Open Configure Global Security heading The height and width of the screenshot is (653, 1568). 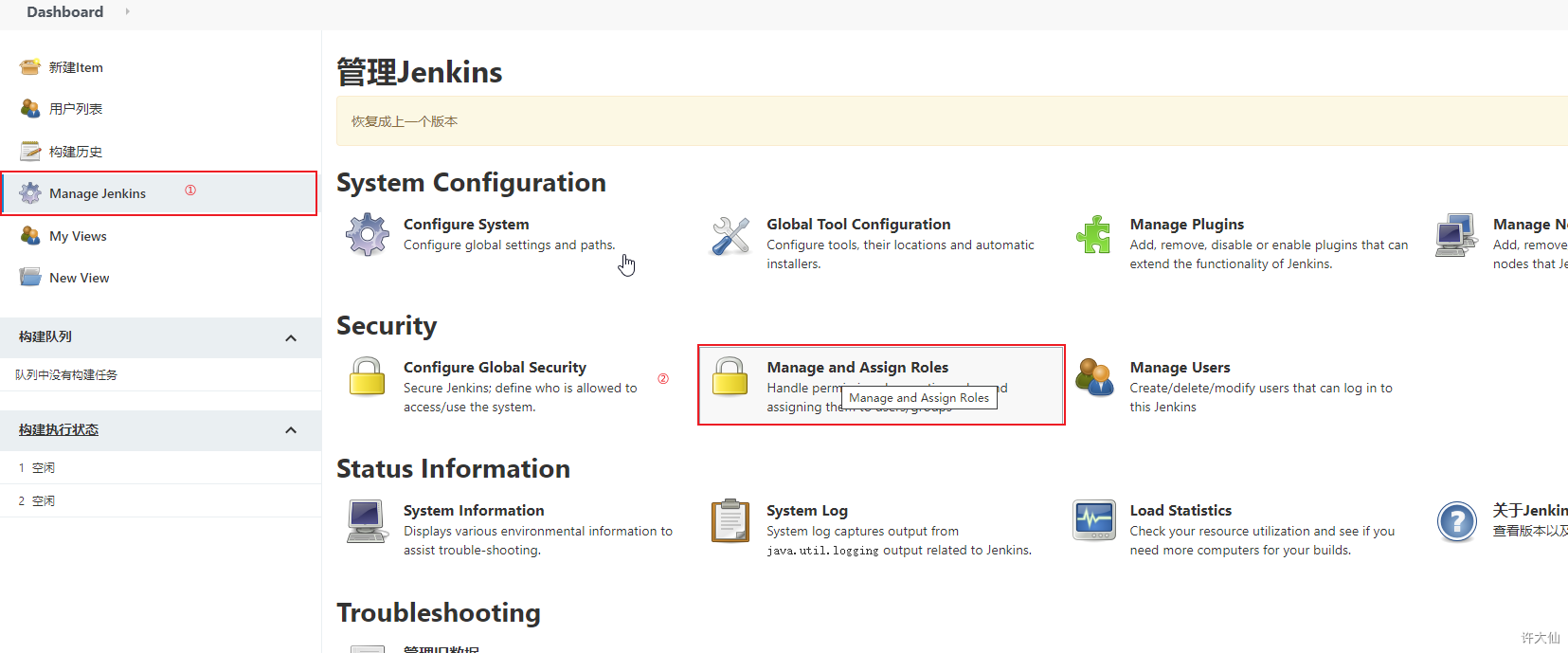(x=495, y=368)
